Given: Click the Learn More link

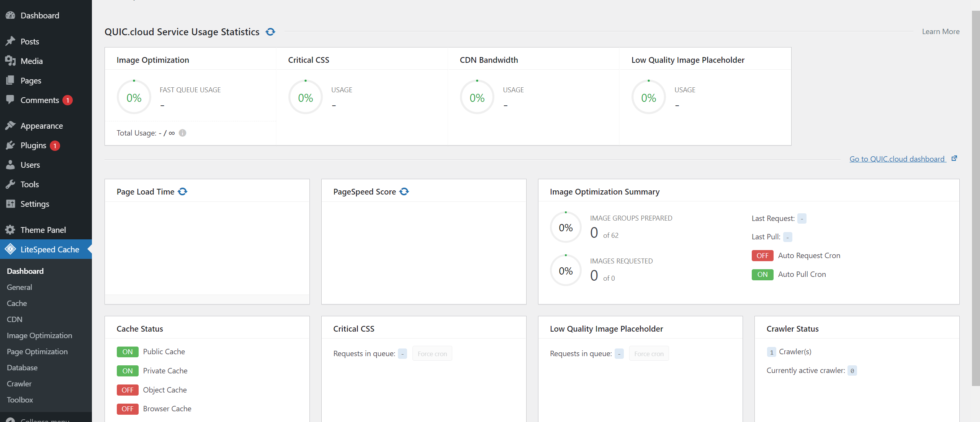Looking at the screenshot, I should (940, 32).
